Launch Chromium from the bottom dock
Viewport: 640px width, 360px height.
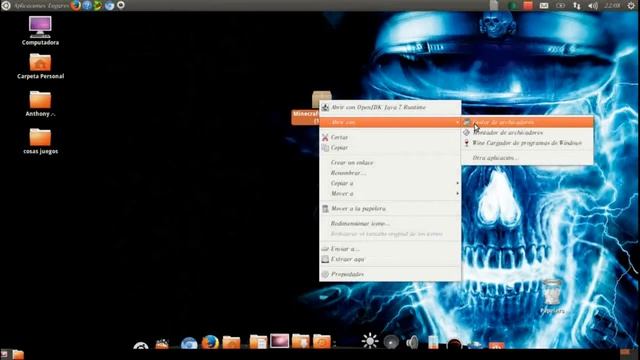click(189, 343)
